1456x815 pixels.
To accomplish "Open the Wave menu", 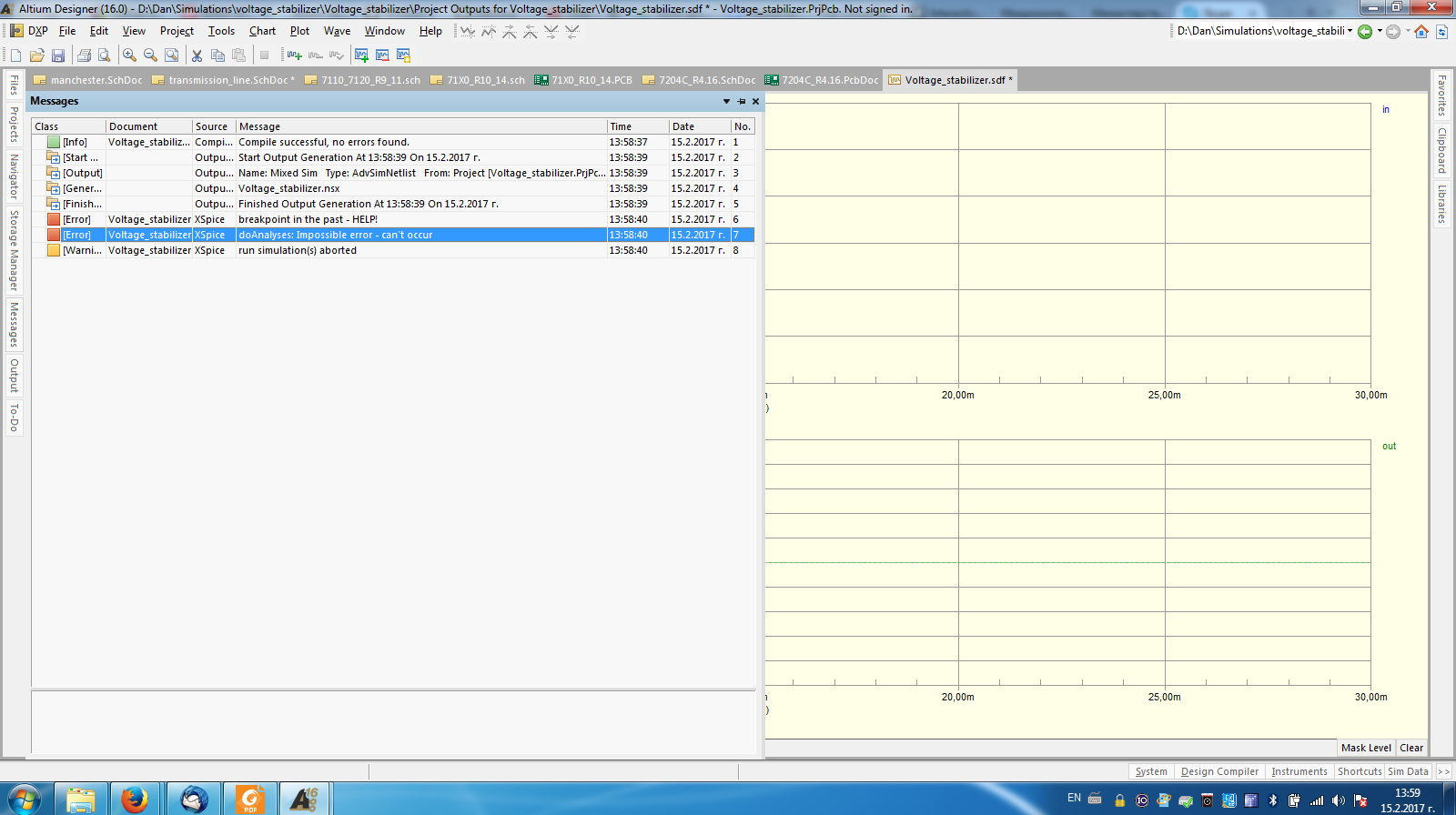I will (337, 31).
